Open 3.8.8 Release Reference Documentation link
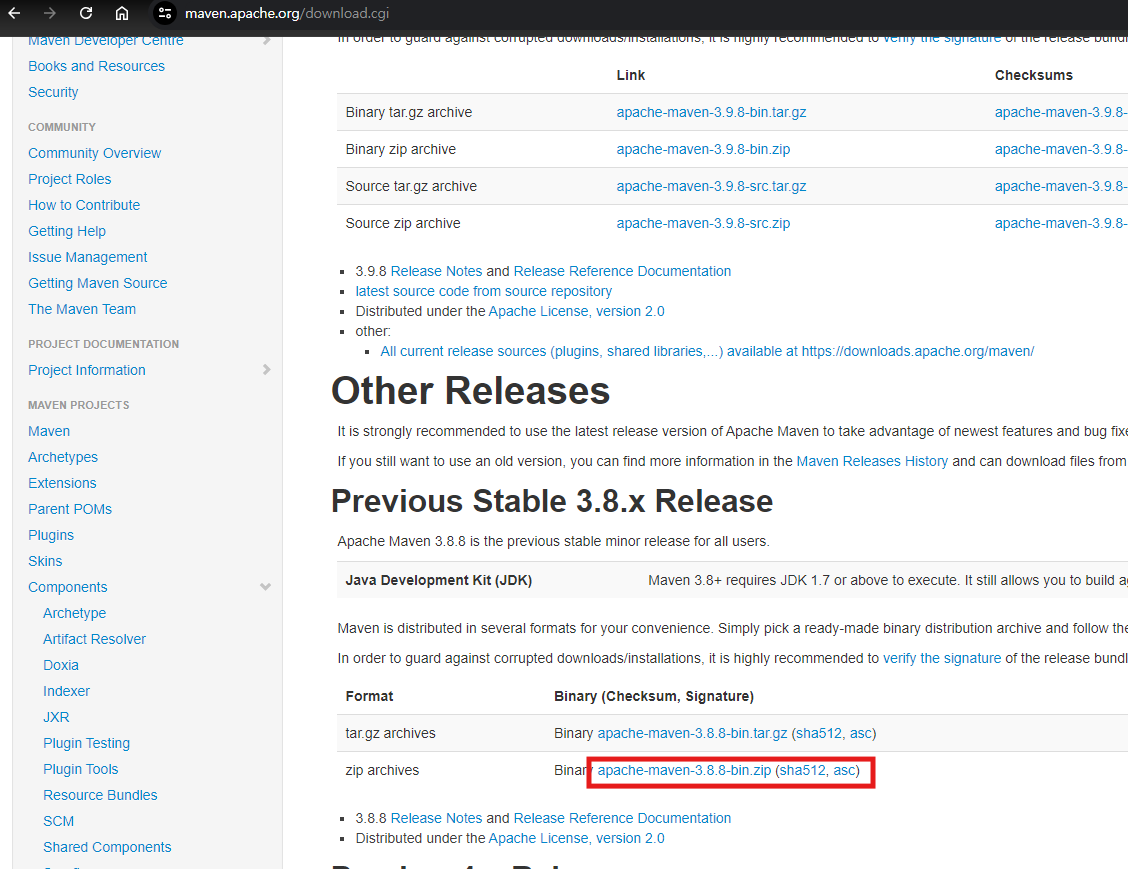Image resolution: width=1128 pixels, height=869 pixels. (622, 819)
